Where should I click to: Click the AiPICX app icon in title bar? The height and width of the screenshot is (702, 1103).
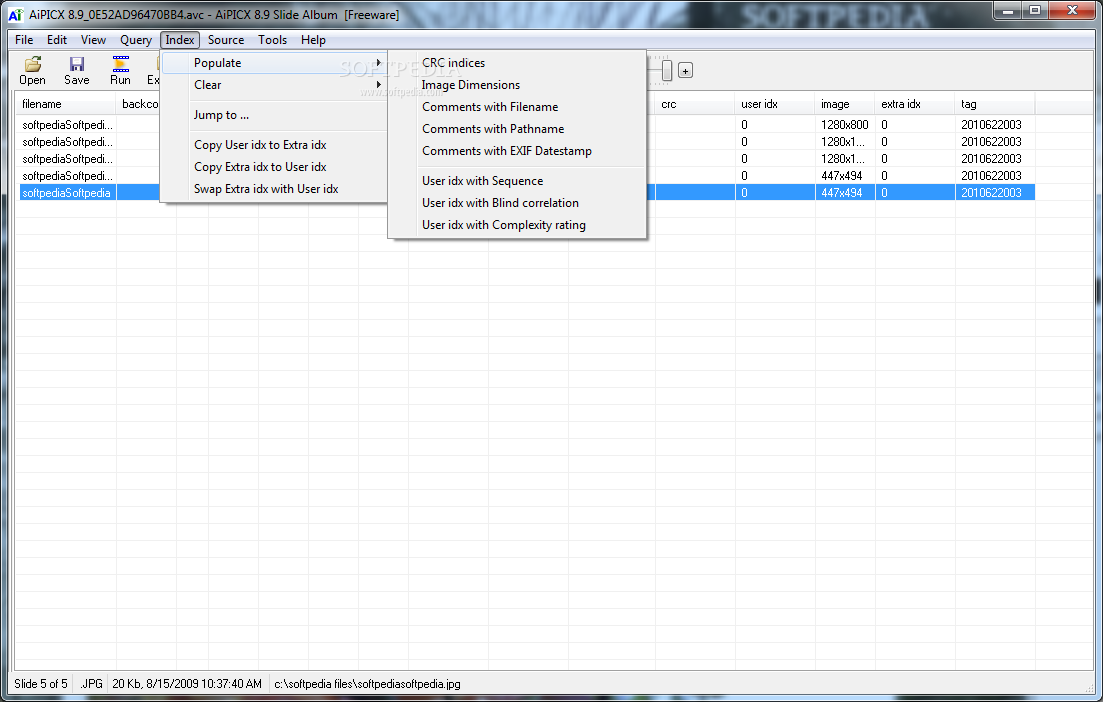[15, 15]
